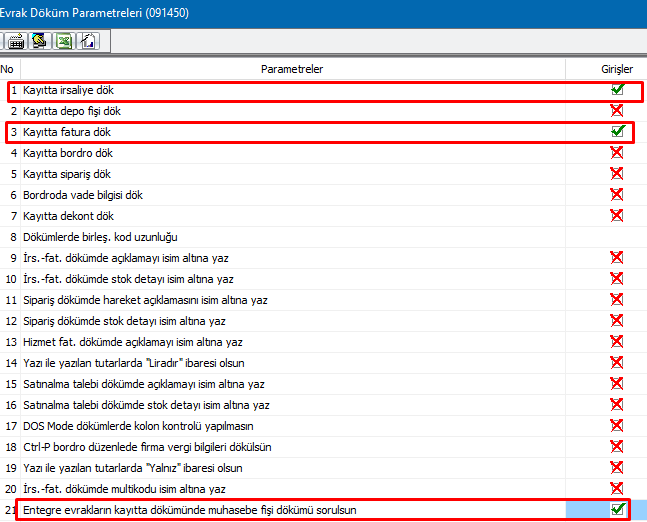Select 'DOS Mode dökümlerde kolon kontrolü yapılmasın' text
This screenshot has height=522, width=647.
pyautogui.click(x=138, y=426)
